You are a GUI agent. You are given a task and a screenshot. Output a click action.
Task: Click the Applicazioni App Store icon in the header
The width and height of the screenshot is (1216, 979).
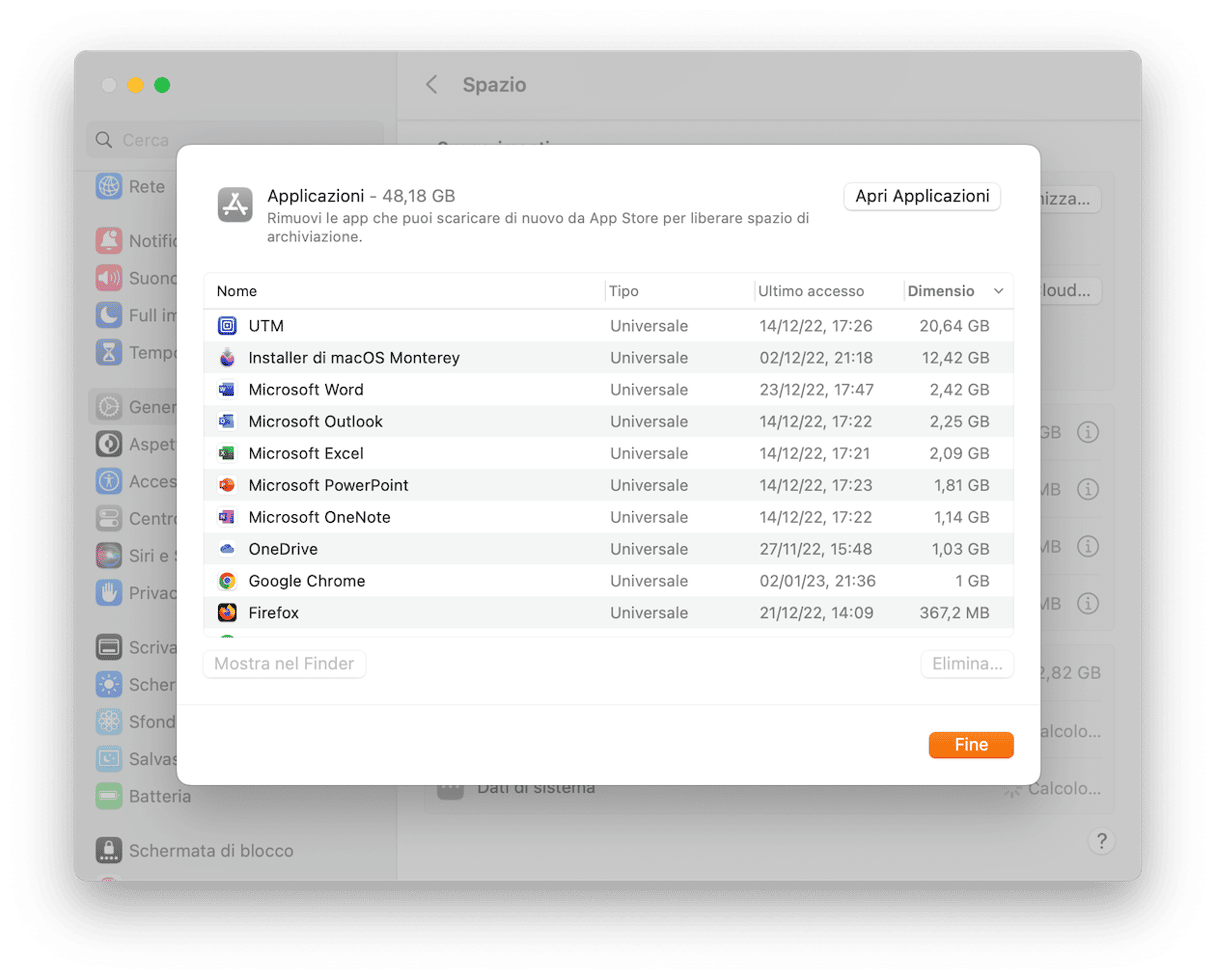[x=235, y=205]
